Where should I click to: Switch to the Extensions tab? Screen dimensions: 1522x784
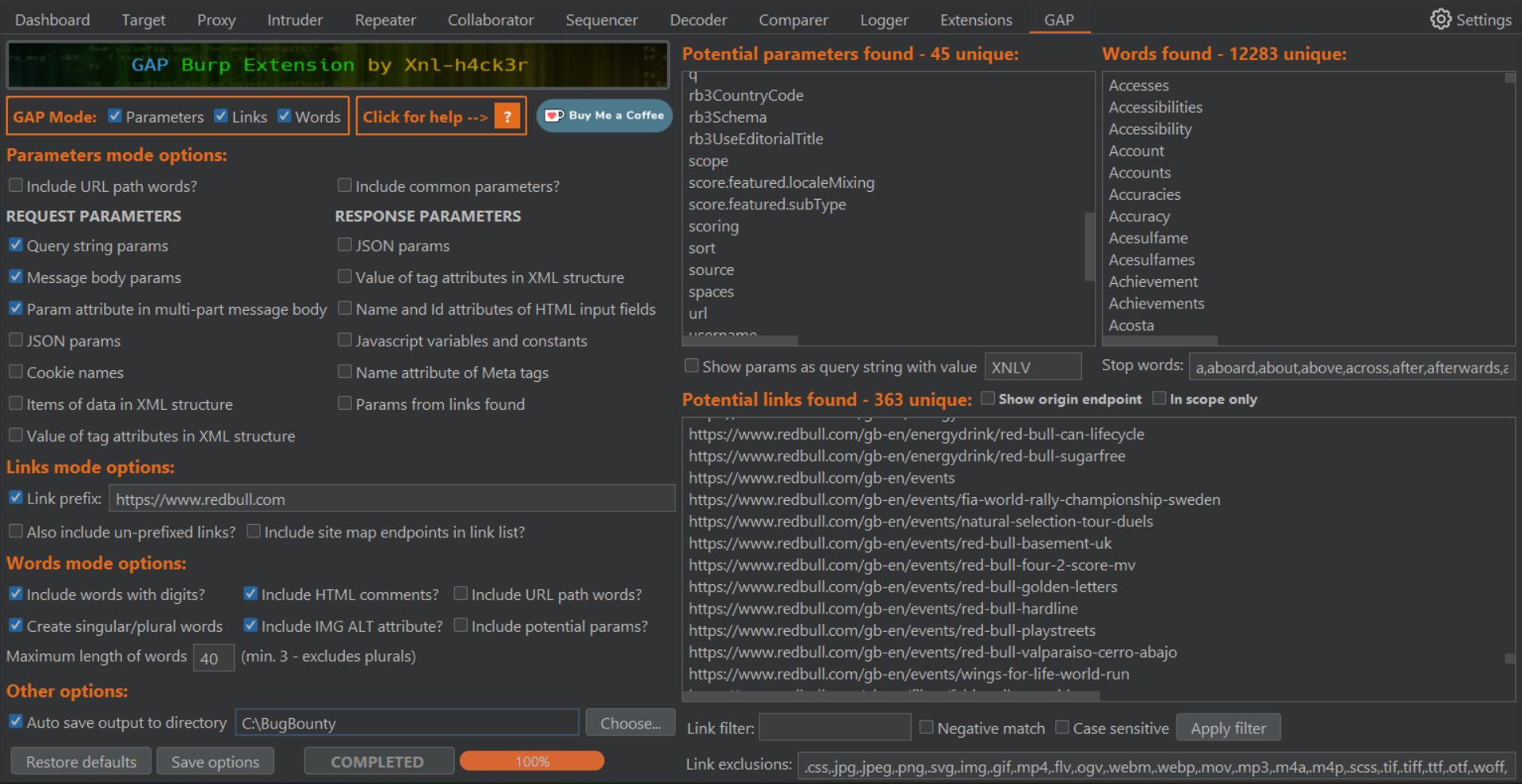click(976, 20)
